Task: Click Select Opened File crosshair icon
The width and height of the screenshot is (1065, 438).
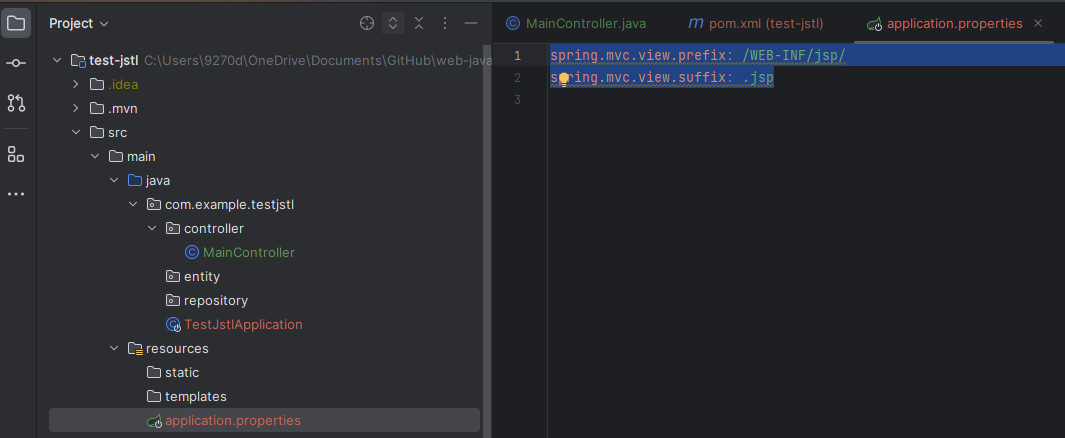Action: (x=367, y=23)
